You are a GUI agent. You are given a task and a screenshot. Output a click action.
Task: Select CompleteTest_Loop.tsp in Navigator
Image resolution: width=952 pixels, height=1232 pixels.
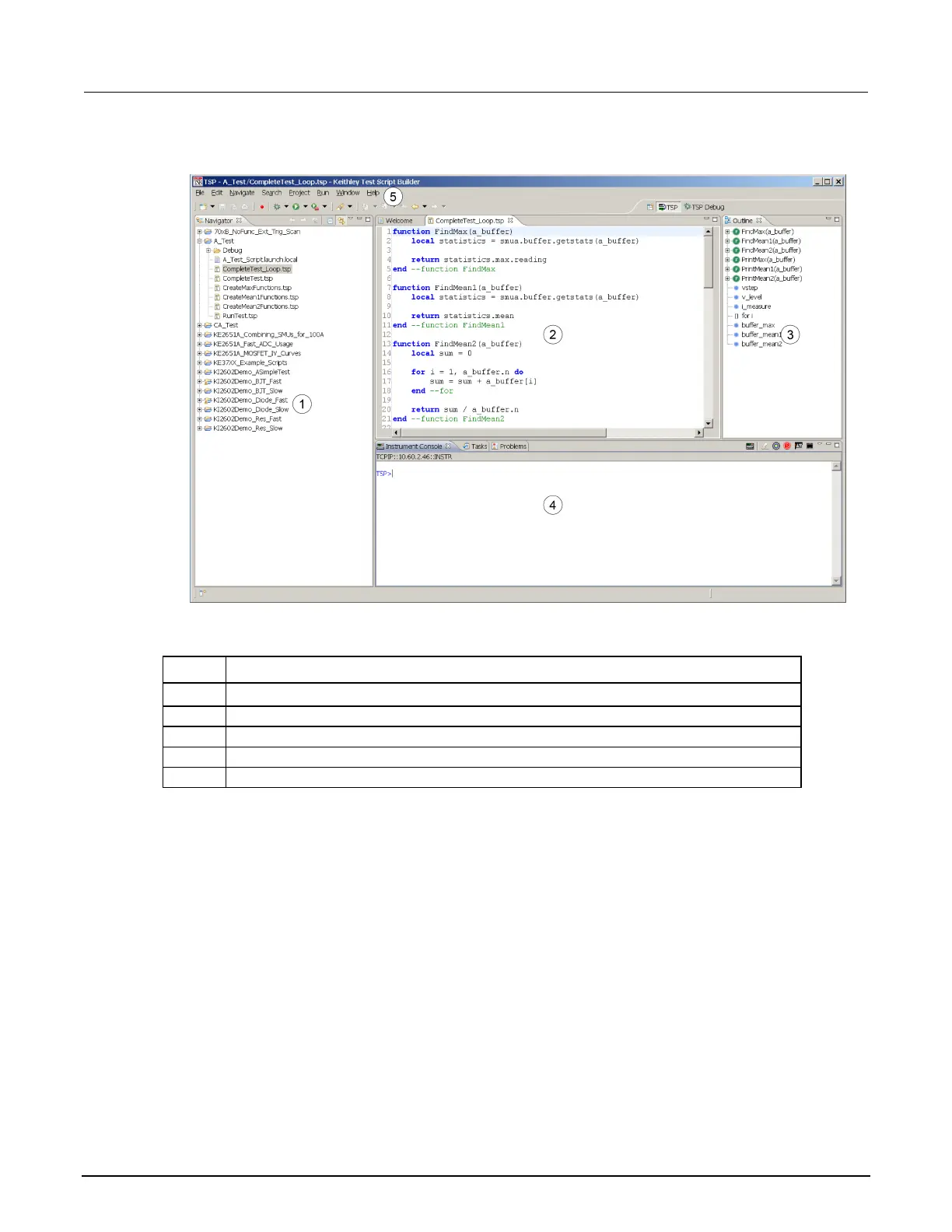(257, 269)
